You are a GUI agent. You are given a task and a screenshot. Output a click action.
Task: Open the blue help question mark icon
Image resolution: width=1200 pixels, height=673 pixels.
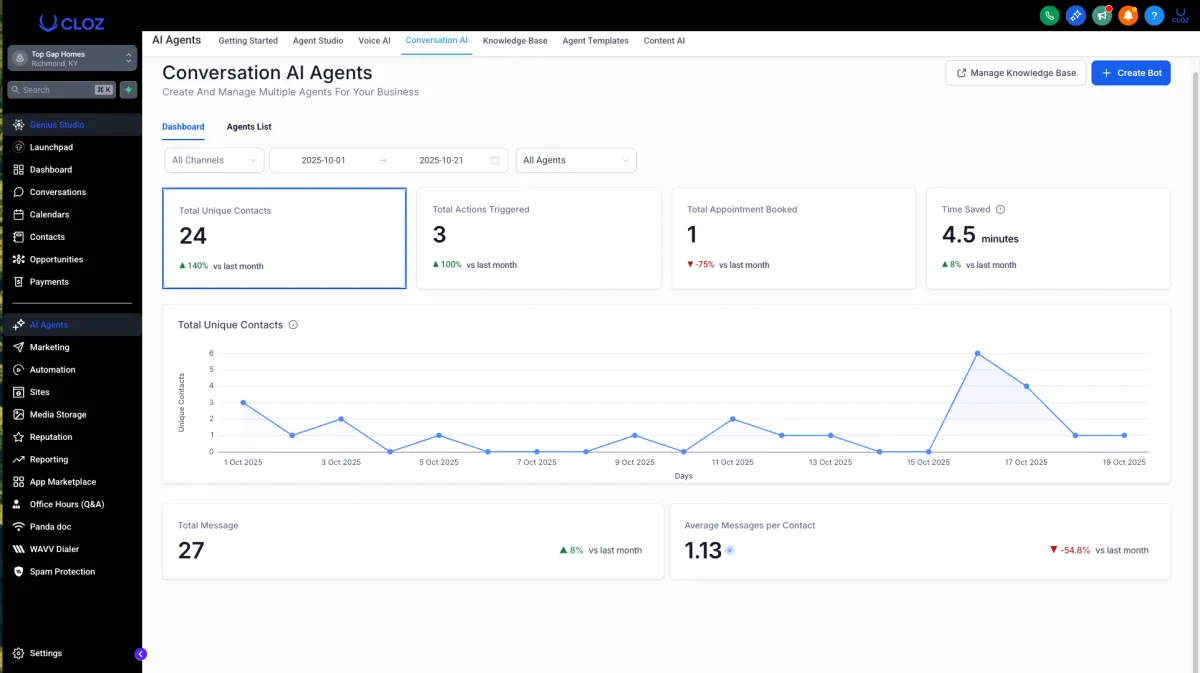coord(1154,15)
